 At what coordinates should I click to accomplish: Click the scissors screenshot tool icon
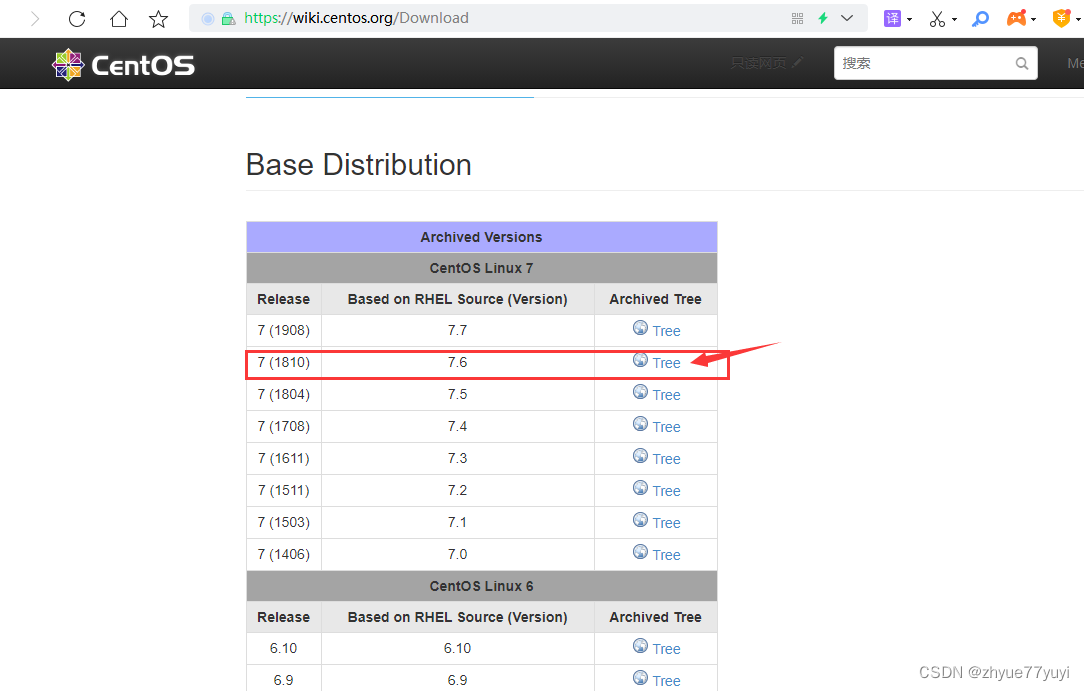[937, 19]
